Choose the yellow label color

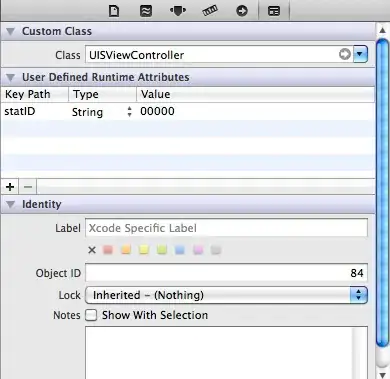click(144, 250)
